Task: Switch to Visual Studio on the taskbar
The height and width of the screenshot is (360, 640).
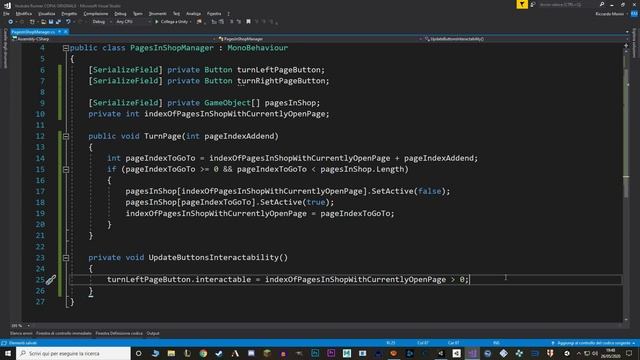Action: pyautogui.click(x=472, y=353)
